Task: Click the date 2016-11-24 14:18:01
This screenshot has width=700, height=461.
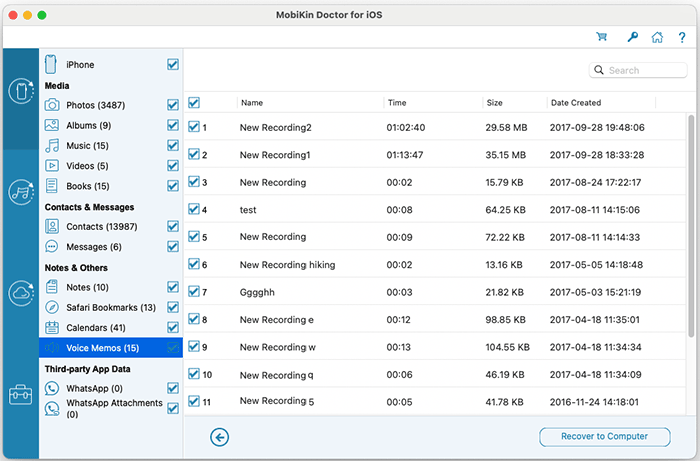Action: [594, 402]
